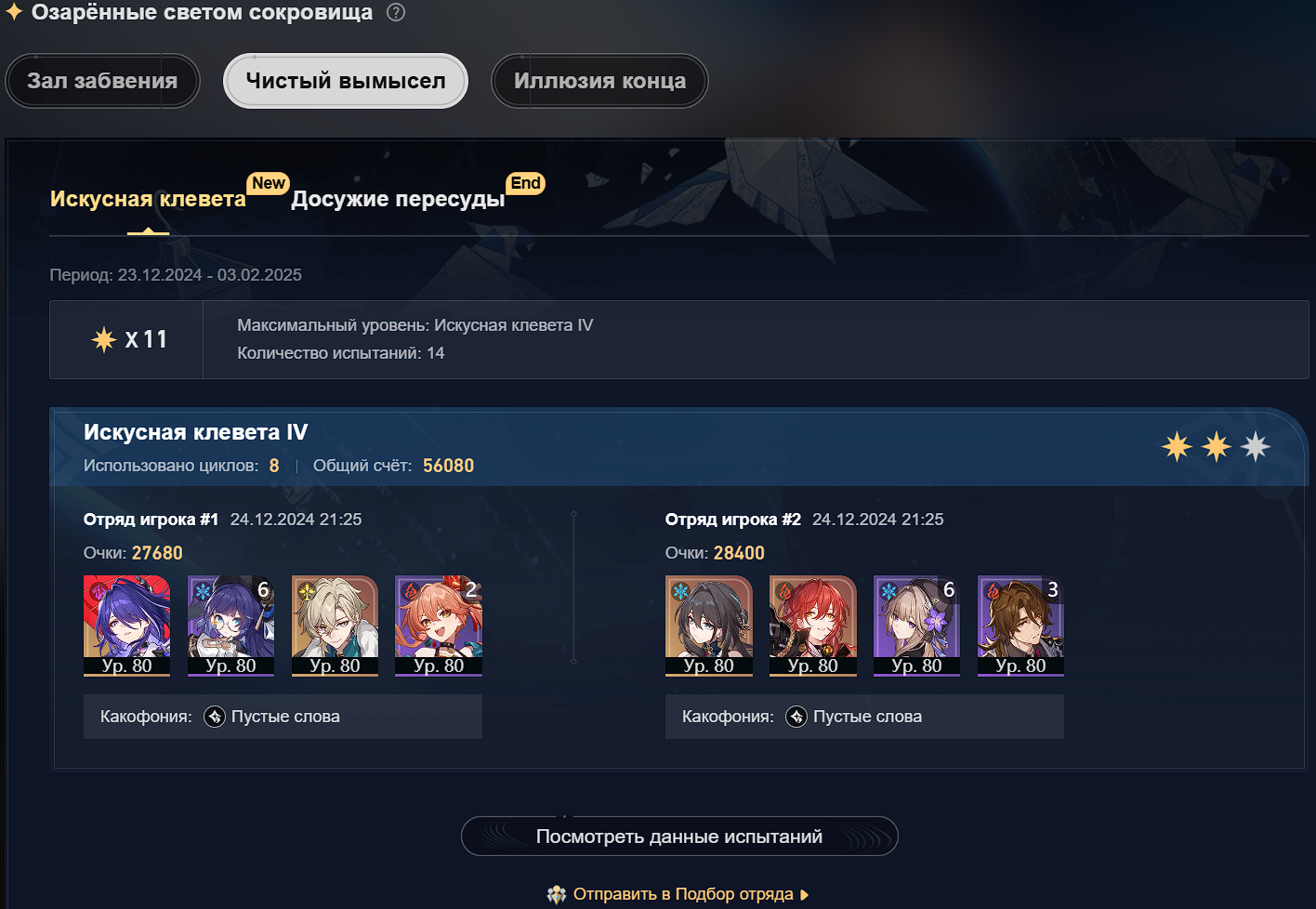Viewport: 1316px width, 909px height.
Task: Select the Чистый вымысел mode
Action: [x=346, y=81]
